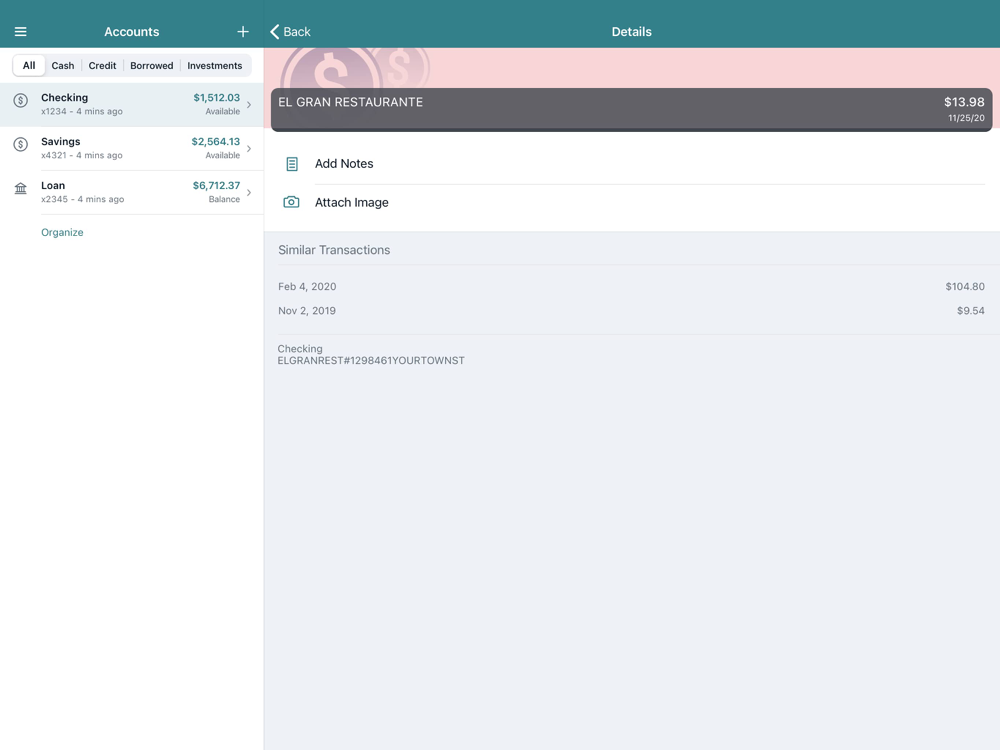Viewport: 1000px width, 750px height.
Task: Switch to the Borrowed tab
Action: (152, 66)
